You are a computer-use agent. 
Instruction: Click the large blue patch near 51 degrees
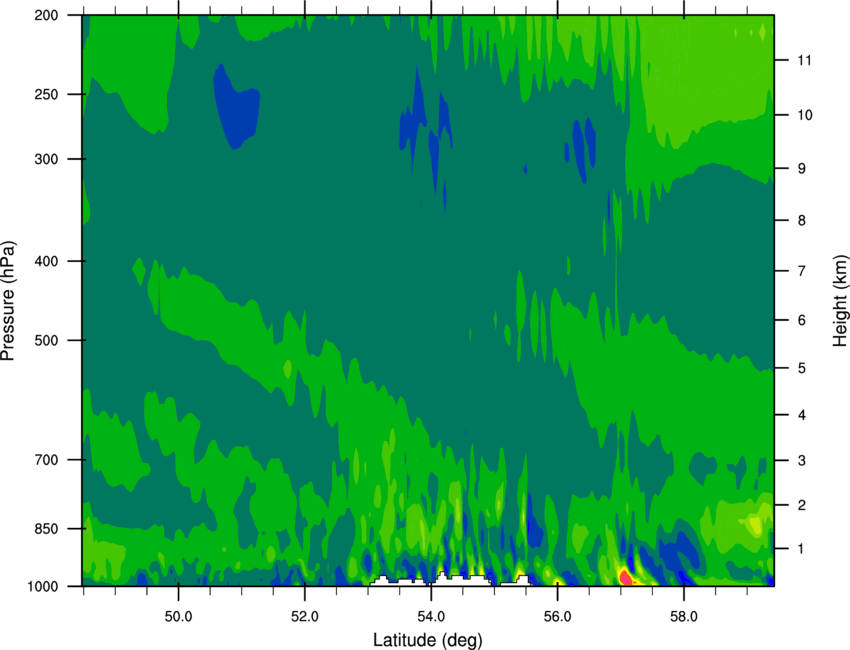click(236, 107)
